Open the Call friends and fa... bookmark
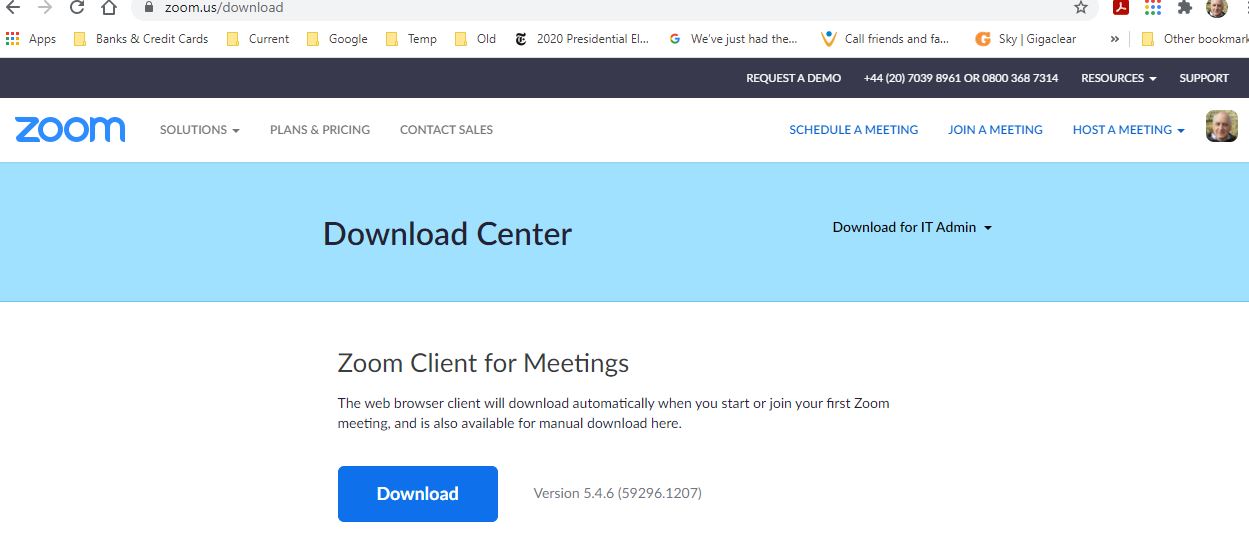Image resolution: width=1249 pixels, height=543 pixels. pyautogui.click(x=885, y=39)
